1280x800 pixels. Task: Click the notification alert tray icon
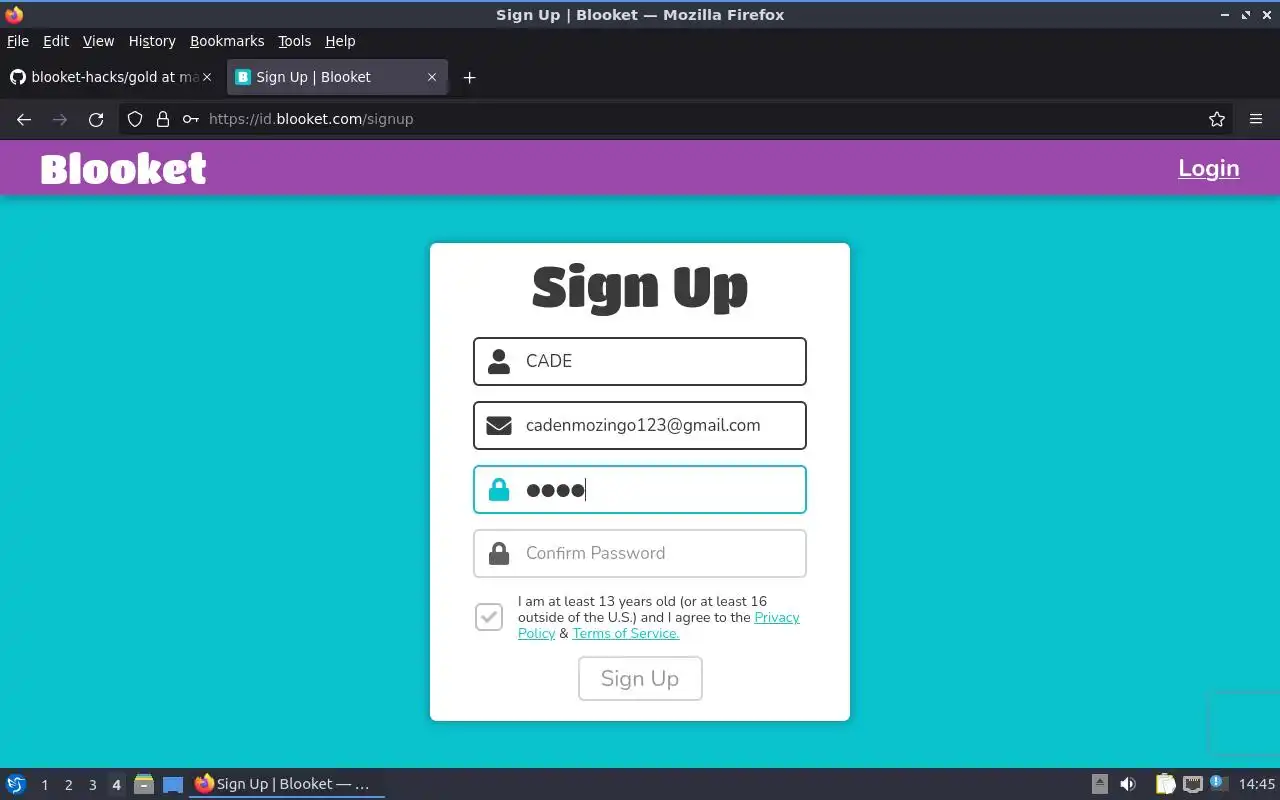tap(1218, 783)
